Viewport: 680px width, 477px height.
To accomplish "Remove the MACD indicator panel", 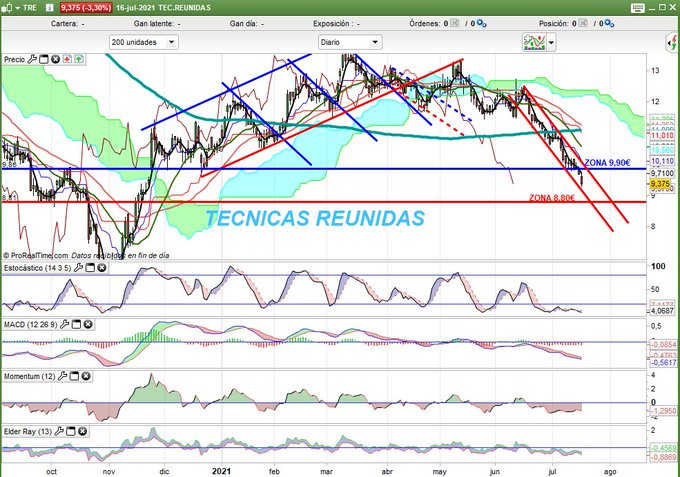I will tap(88, 324).
